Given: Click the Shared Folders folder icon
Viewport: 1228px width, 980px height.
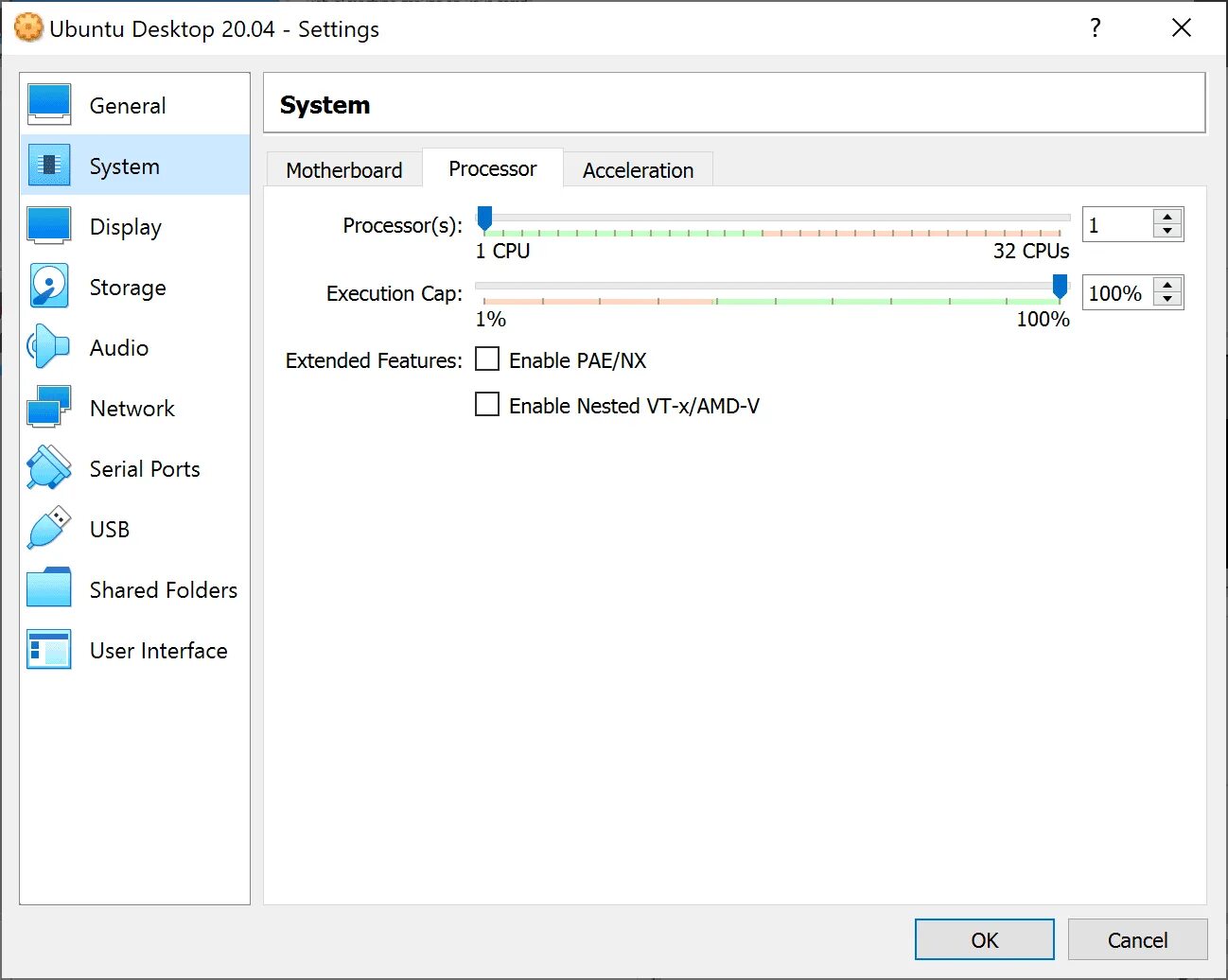Looking at the screenshot, I should pos(49,588).
